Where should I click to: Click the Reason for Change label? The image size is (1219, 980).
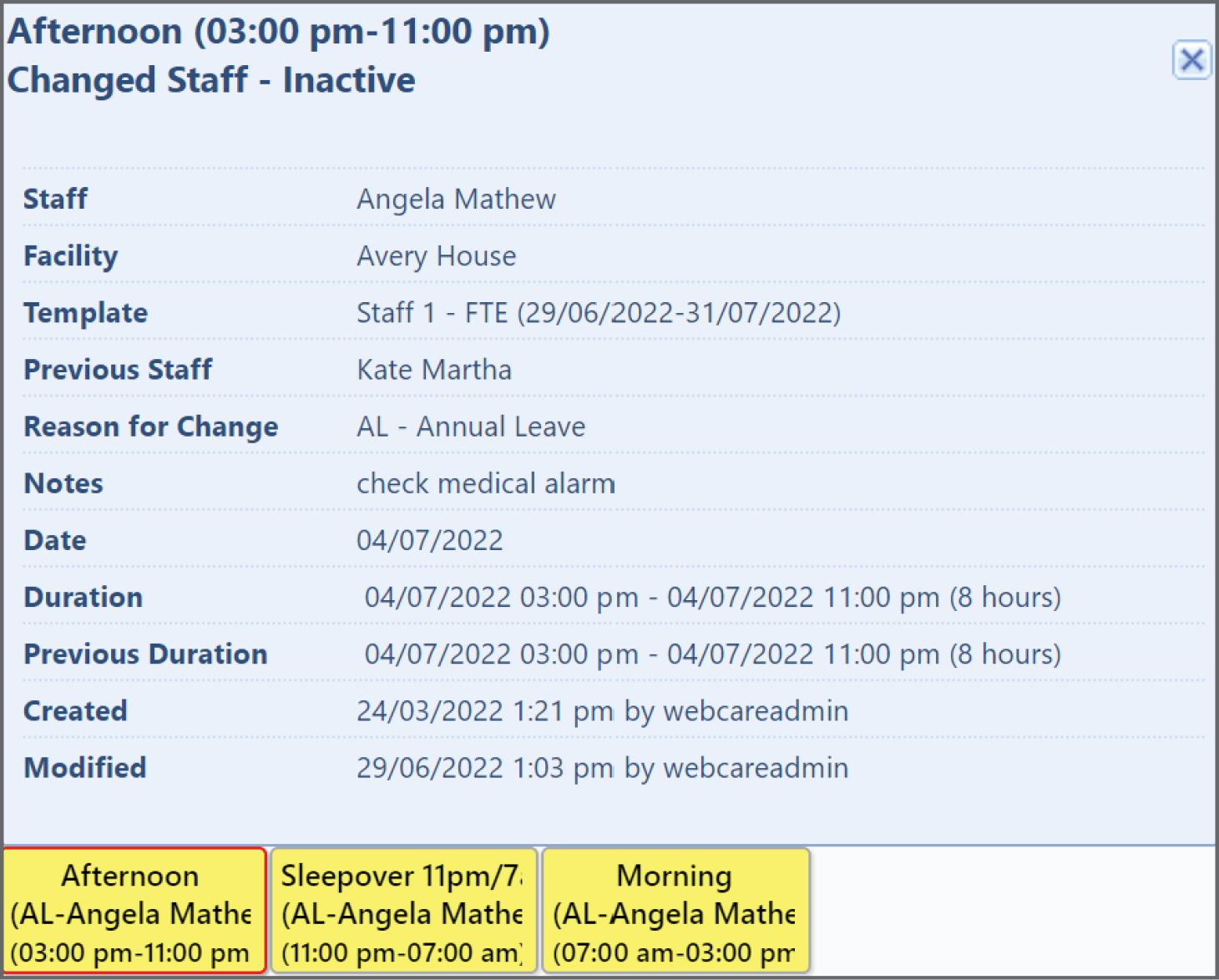[151, 427]
